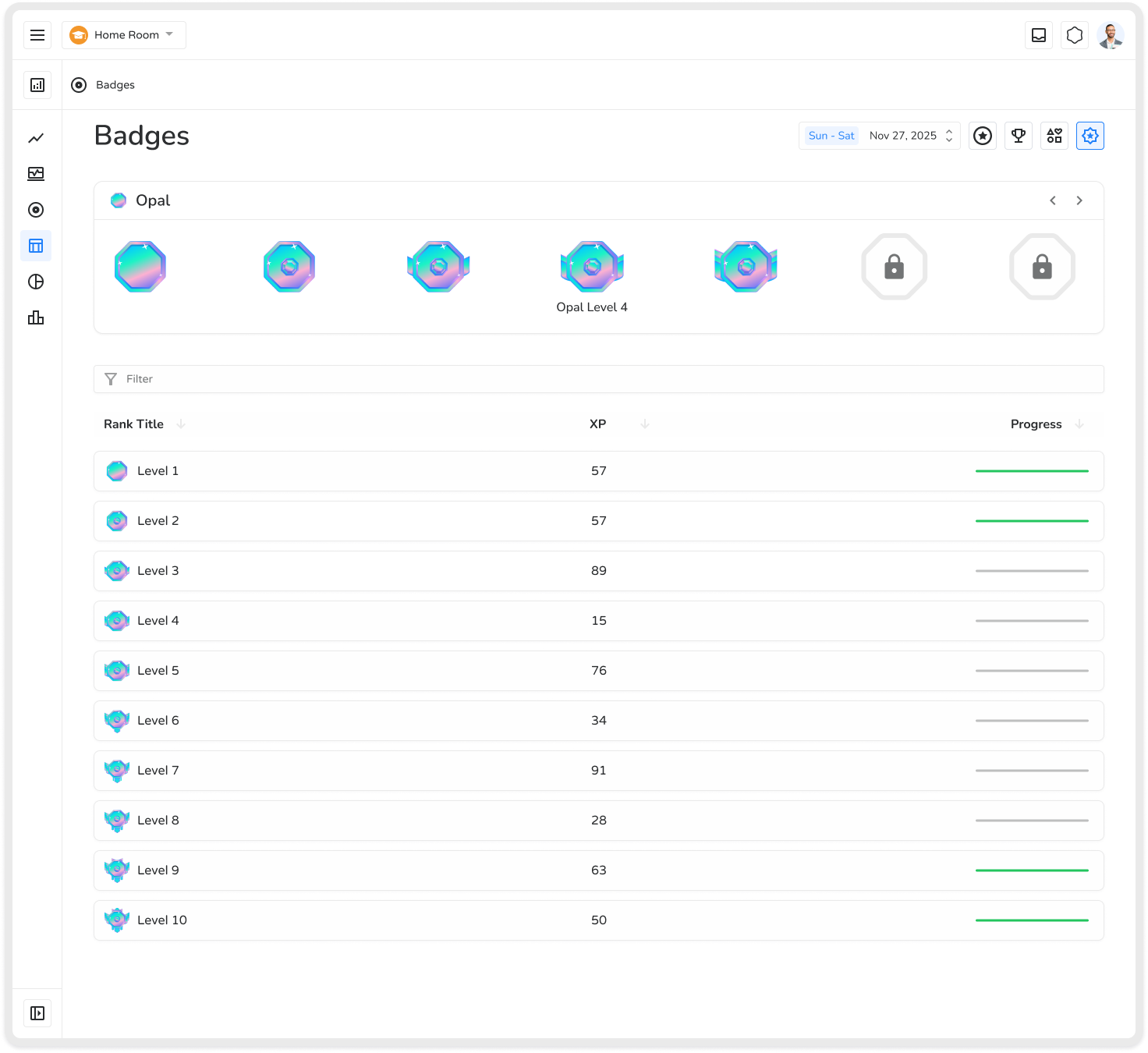Open the inbox icon in header
Image resolution: width=1148 pixels, height=1053 pixels.
click(x=1039, y=35)
